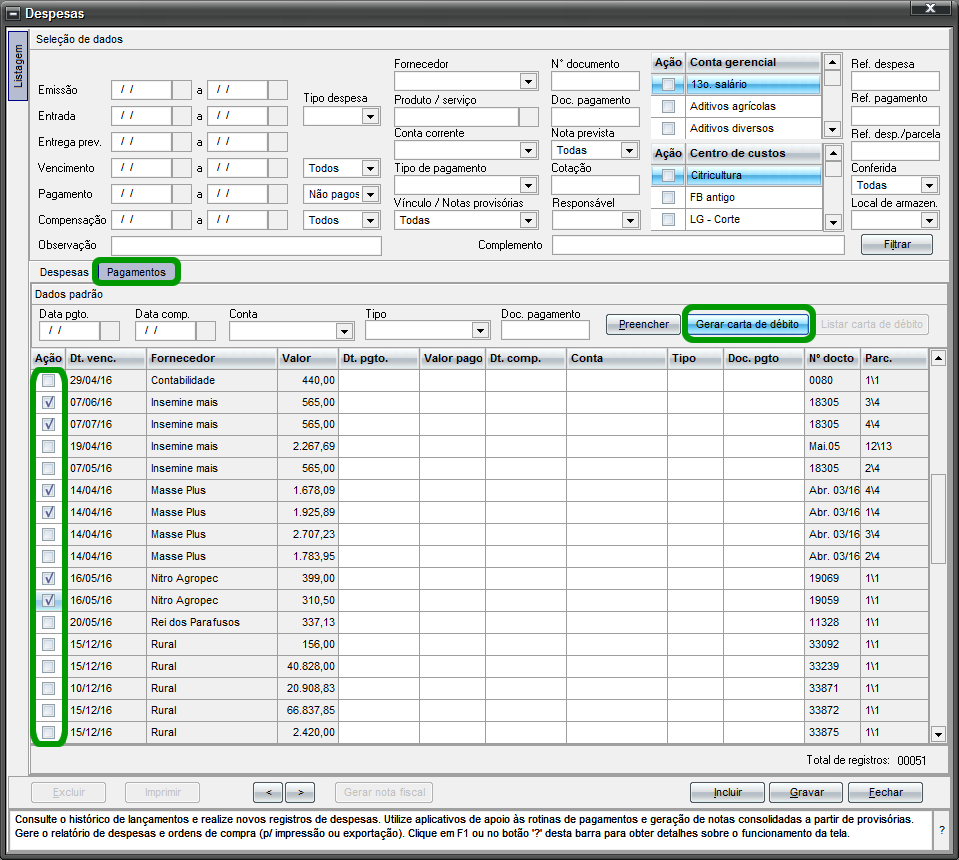
Task: Open the Despesas window system menu icon
Action: pyautogui.click(x=13, y=13)
